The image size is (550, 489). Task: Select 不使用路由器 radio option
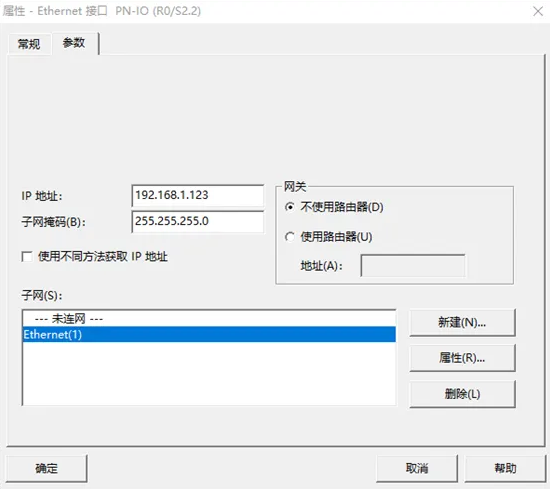click(x=290, y=207)
